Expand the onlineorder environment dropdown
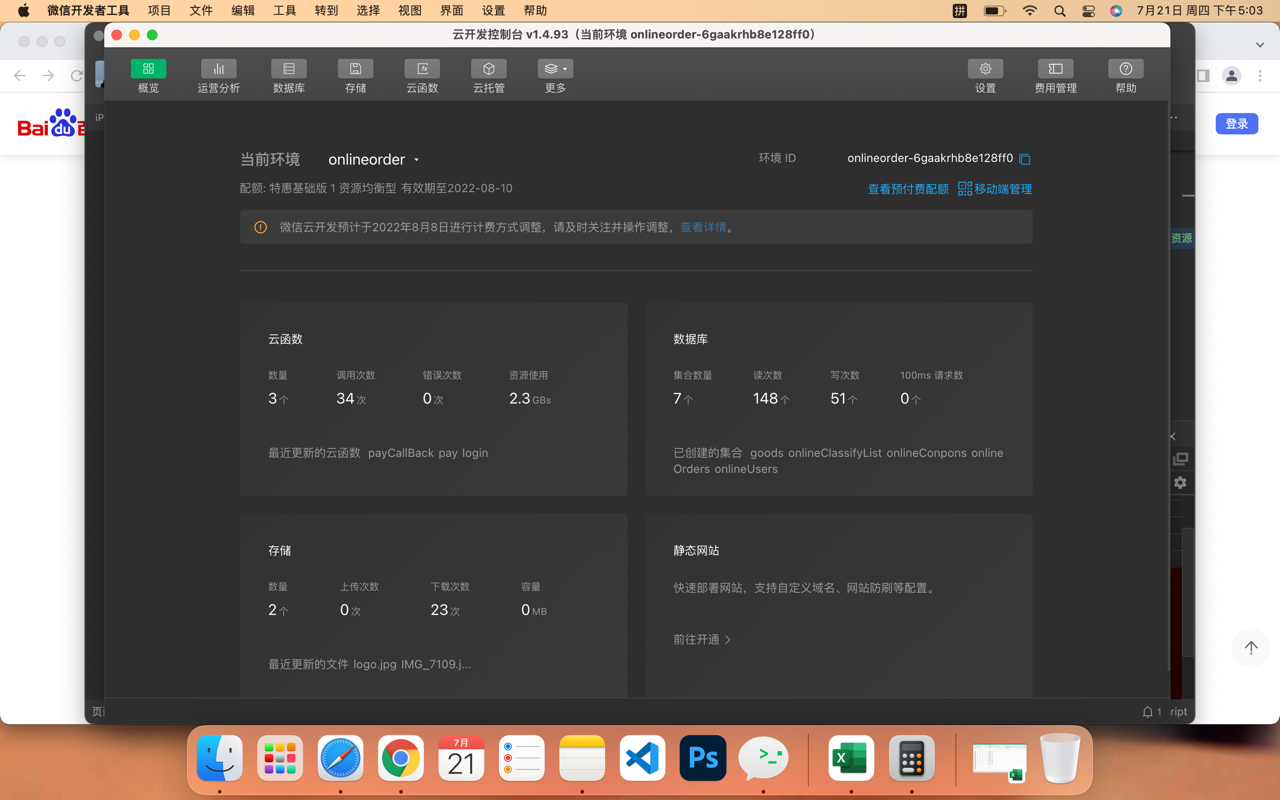The width and height of the screenshot is (1280, 800). (374, 160)
